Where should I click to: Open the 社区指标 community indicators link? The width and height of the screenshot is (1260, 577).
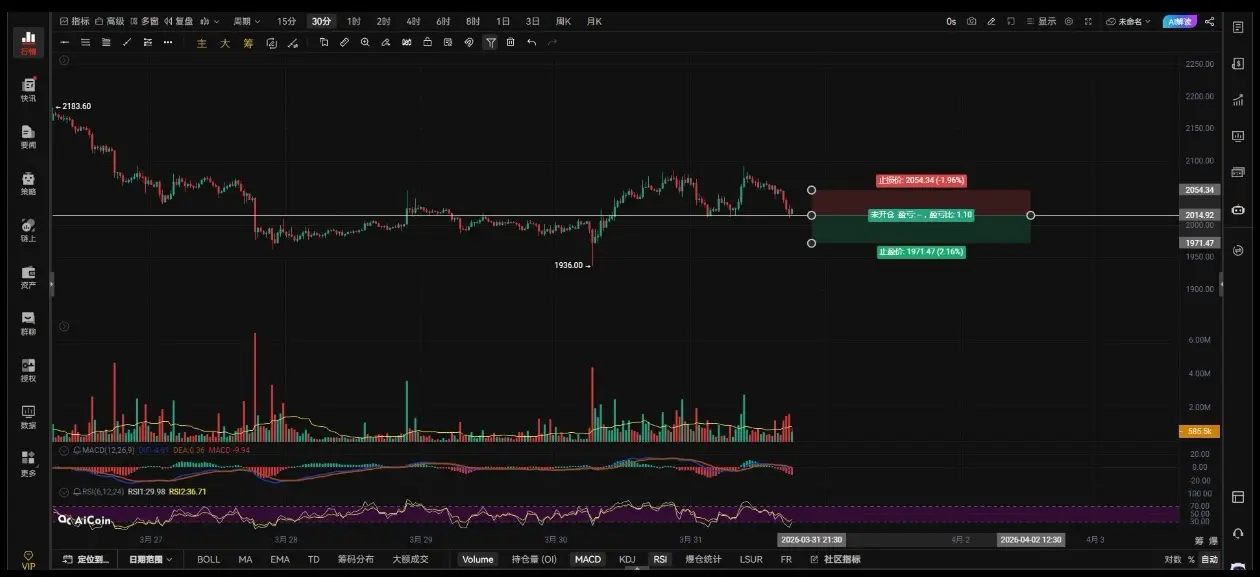(834, 559)
